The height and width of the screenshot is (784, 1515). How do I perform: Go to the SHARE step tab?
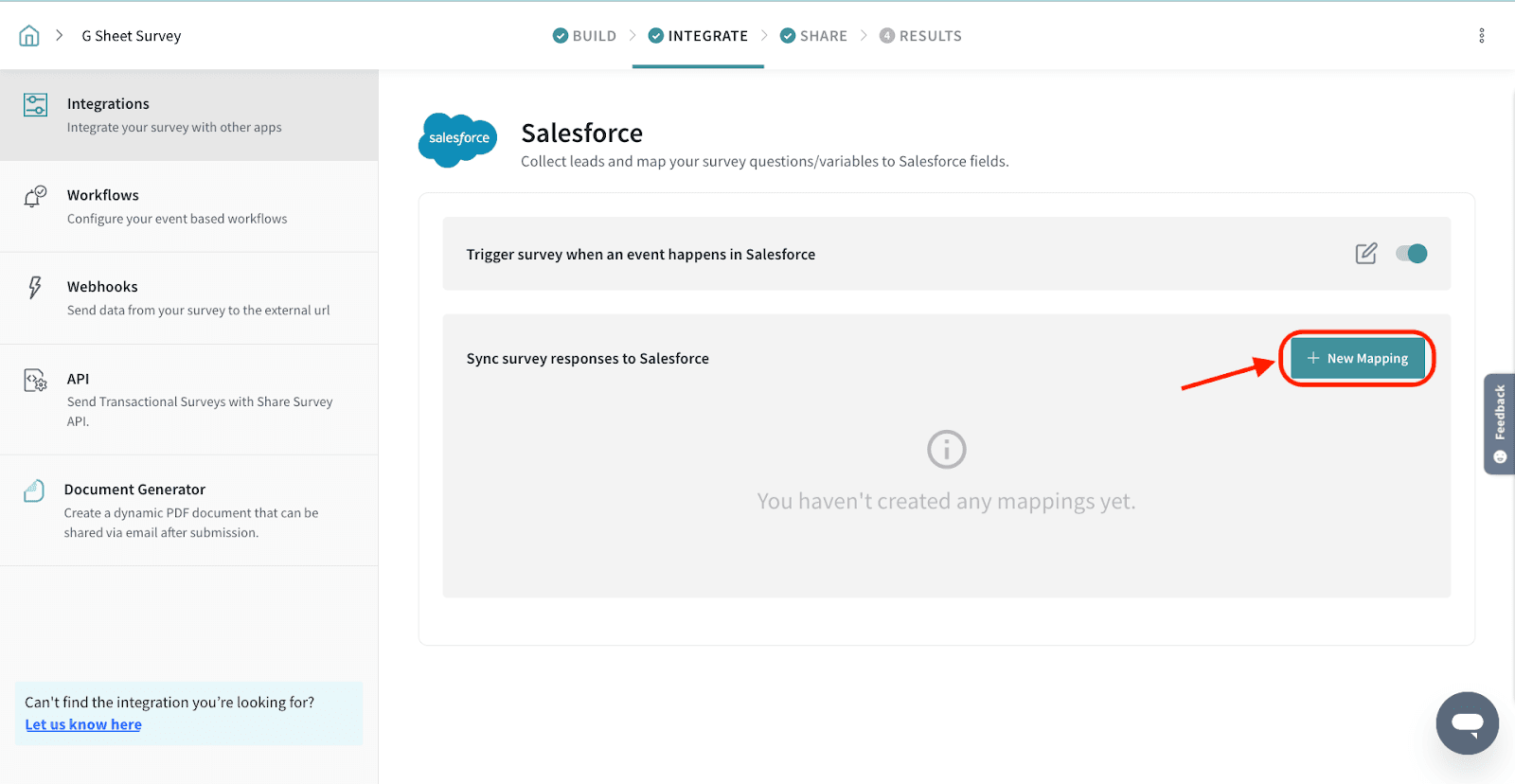click(813, 36)
